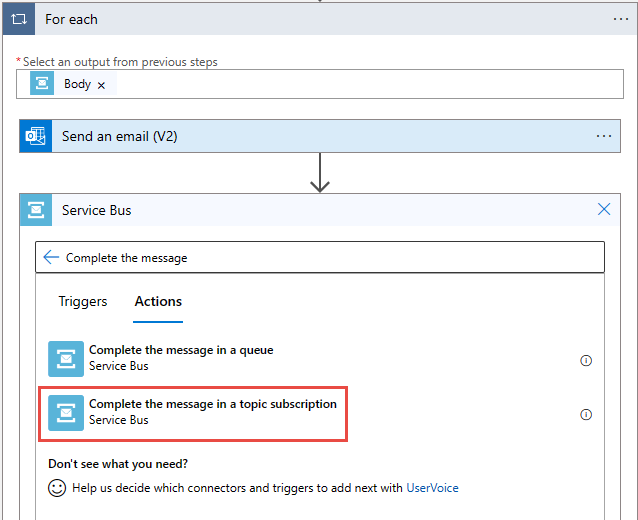The width and height of the screenshot is (638, 520).
Task: Remove the Body token from output field
Action: coord(101,85)
